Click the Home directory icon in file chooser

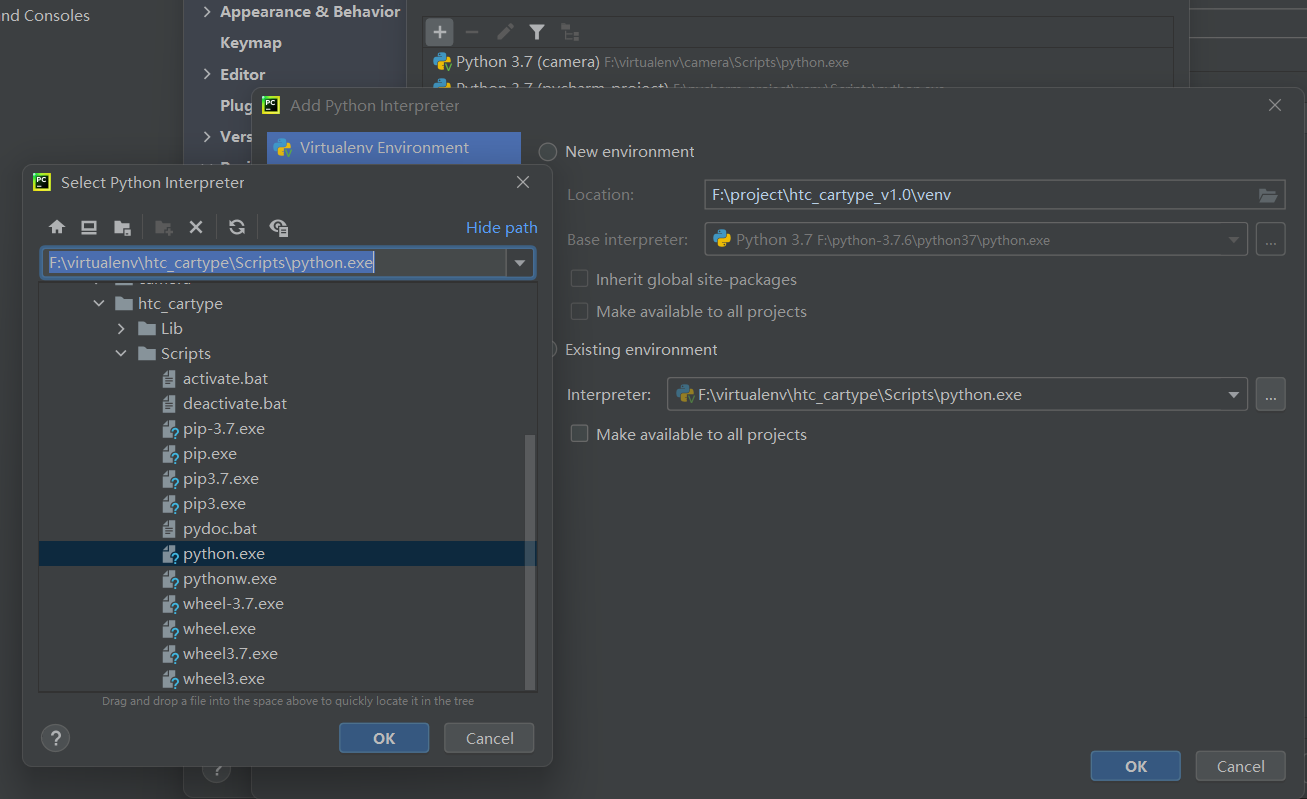(56, 227)
